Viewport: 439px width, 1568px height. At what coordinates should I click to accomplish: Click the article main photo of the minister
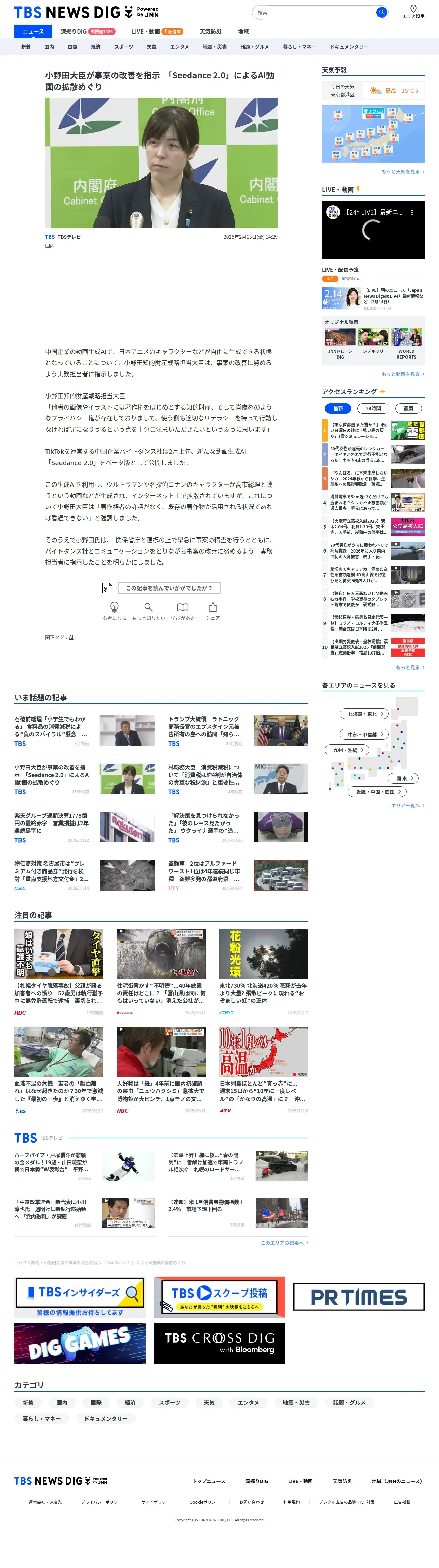pyautogui.click(x=161, y=163)
